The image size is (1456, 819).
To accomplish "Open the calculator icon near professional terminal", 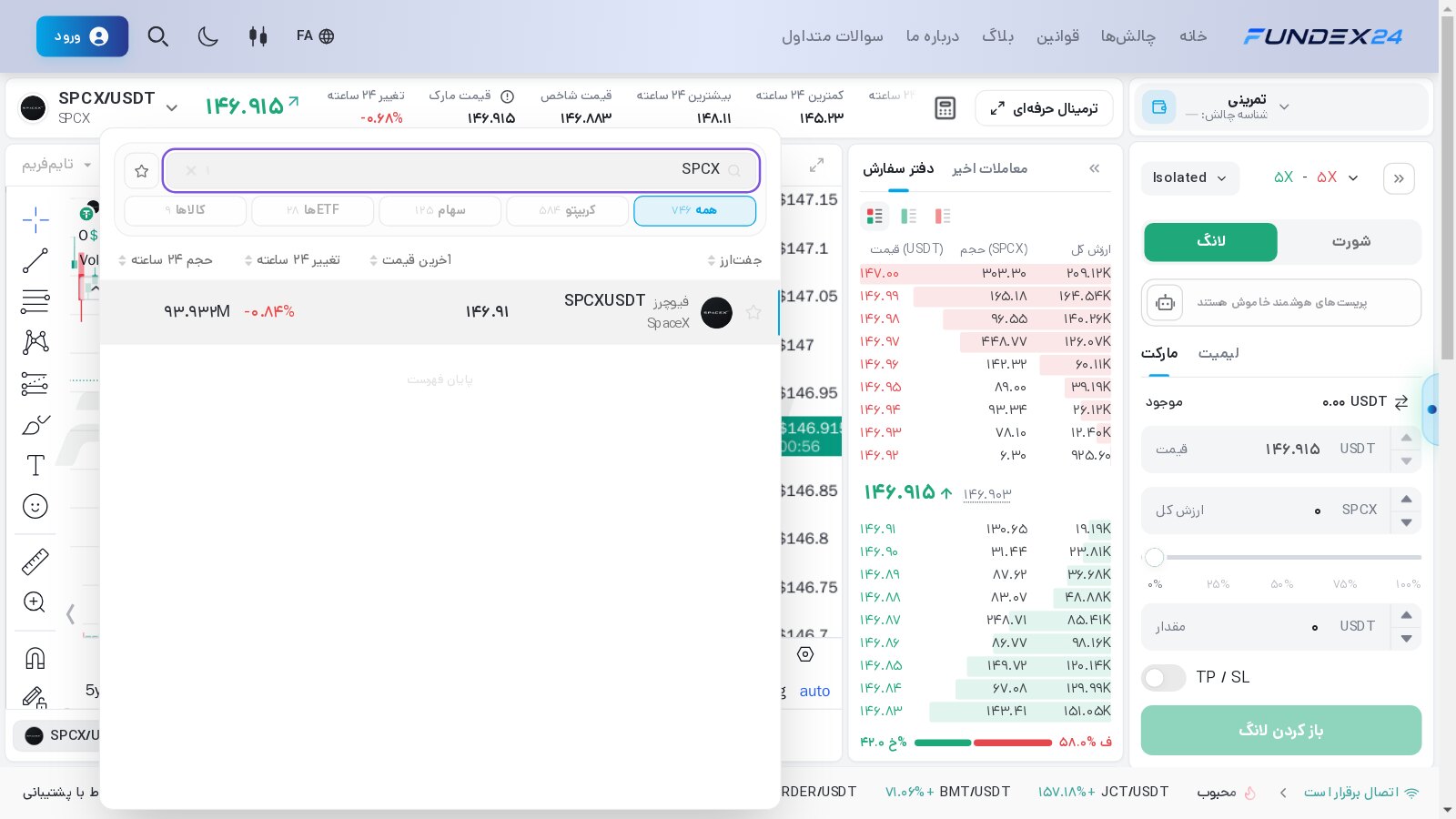I will [x=945, y=108].
